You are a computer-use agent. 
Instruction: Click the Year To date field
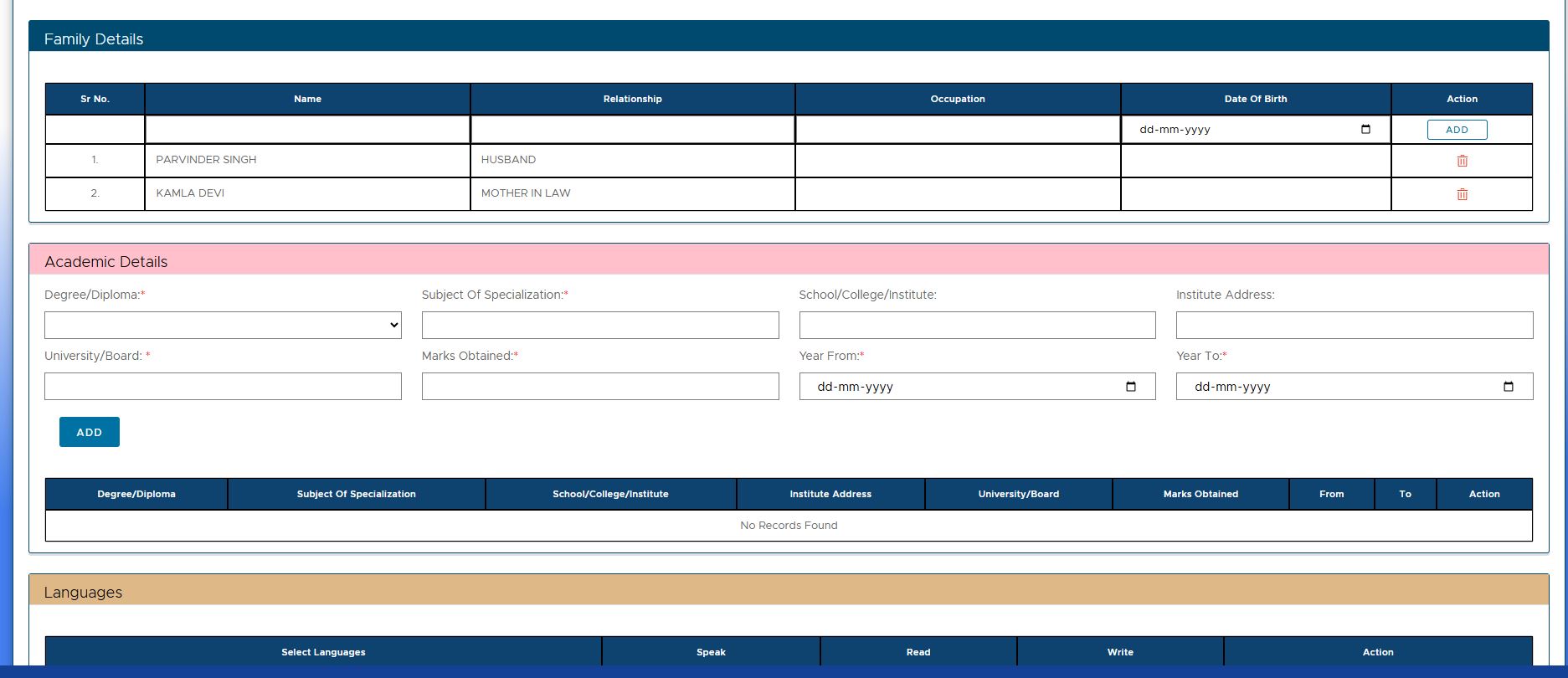coord(1355,387)
